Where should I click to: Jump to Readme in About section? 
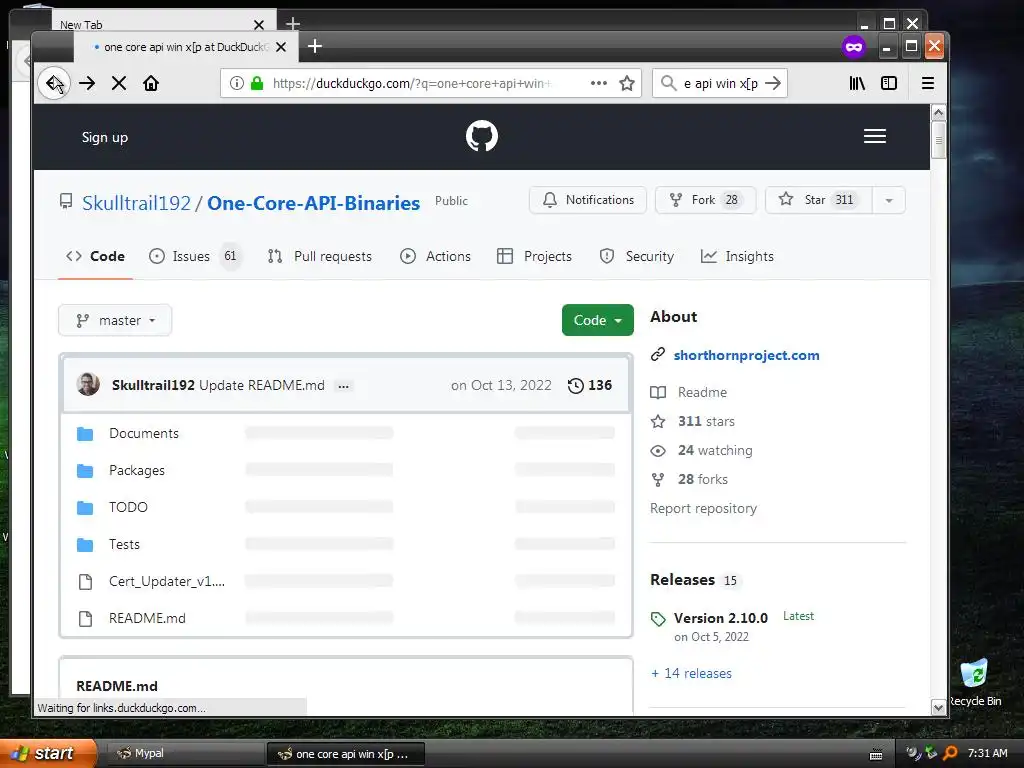tap(702, 392)
